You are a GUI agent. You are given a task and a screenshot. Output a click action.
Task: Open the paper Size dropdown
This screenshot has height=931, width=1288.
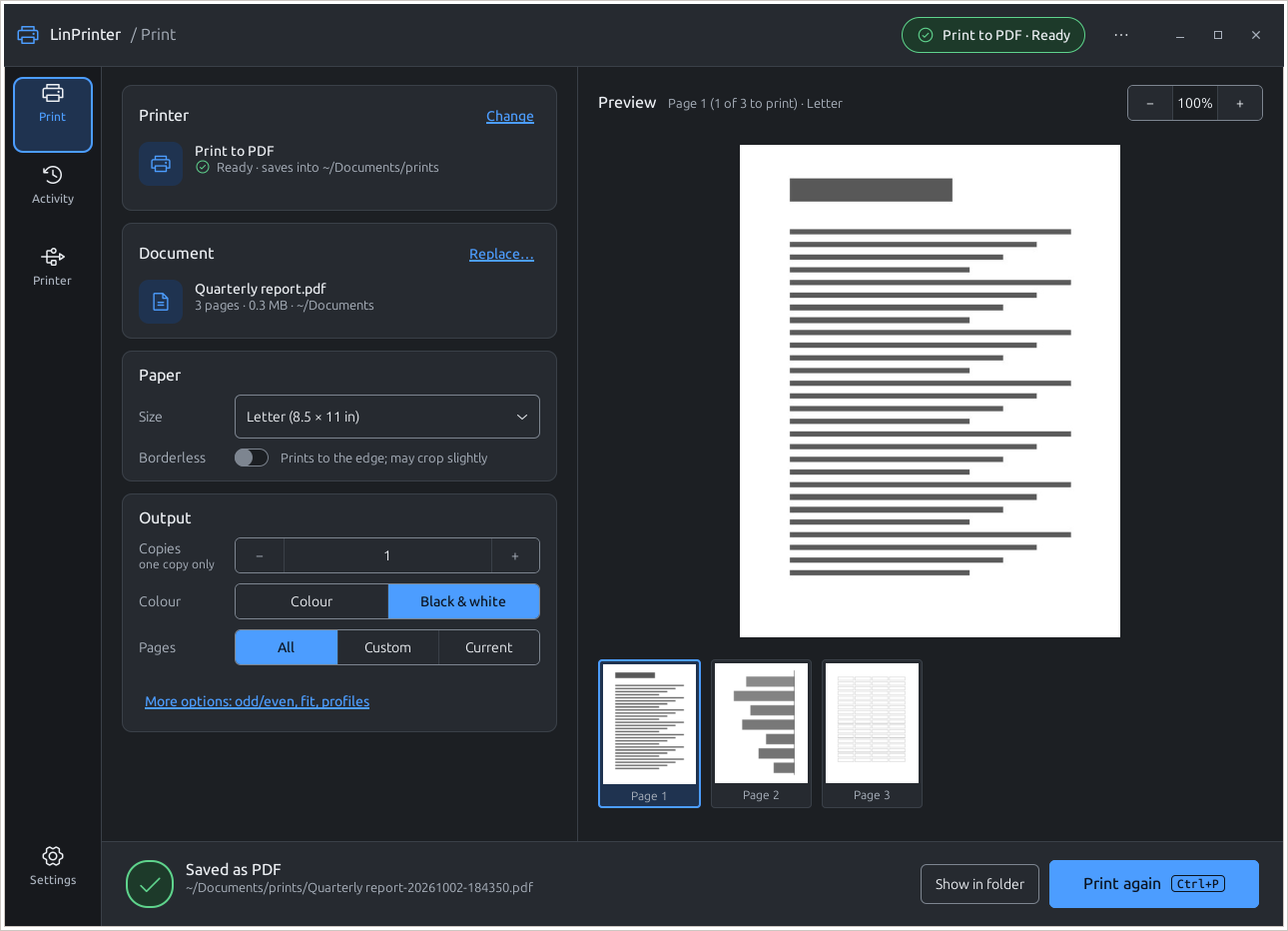387,417
